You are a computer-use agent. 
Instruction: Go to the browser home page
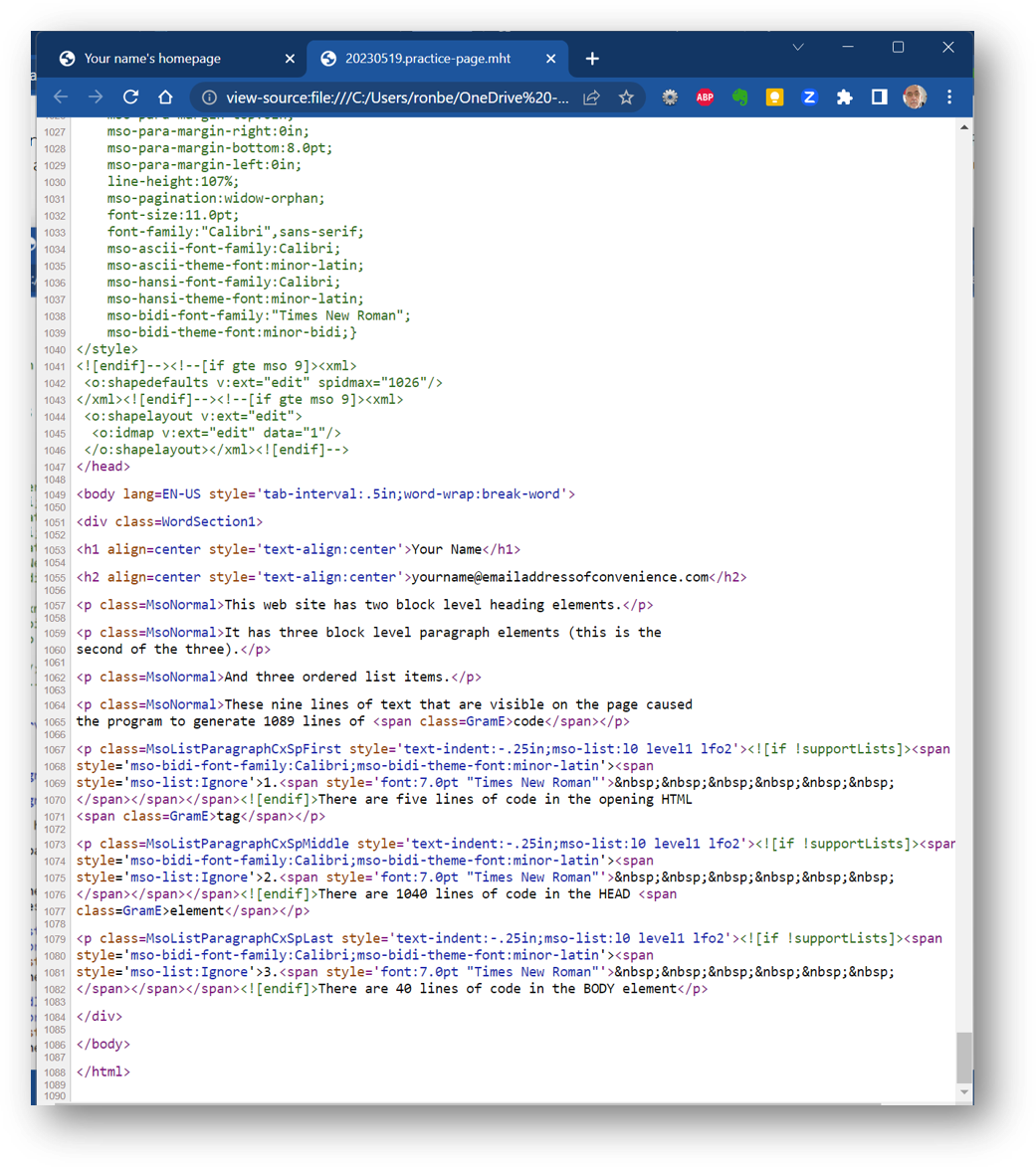165,97
